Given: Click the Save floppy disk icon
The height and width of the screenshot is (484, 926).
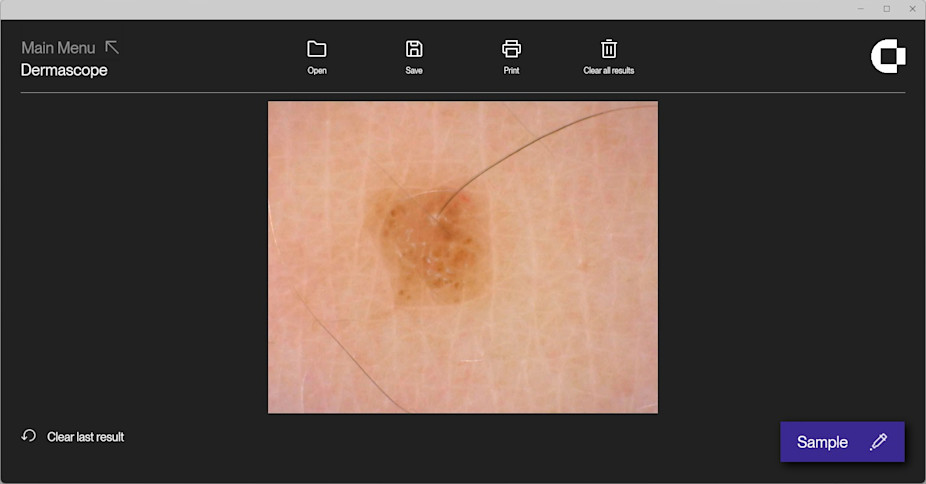Looking at the screenshot, I should tap(414, 49).
